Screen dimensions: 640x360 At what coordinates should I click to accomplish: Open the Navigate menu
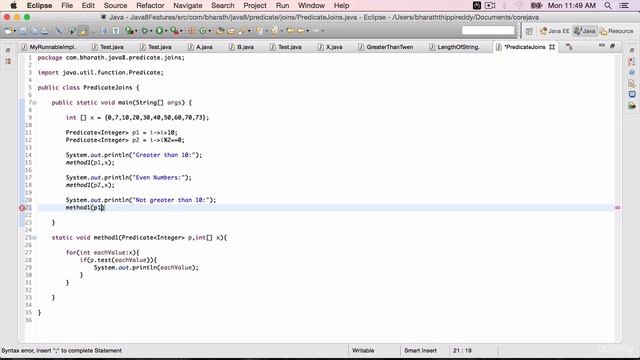[188, 5]
